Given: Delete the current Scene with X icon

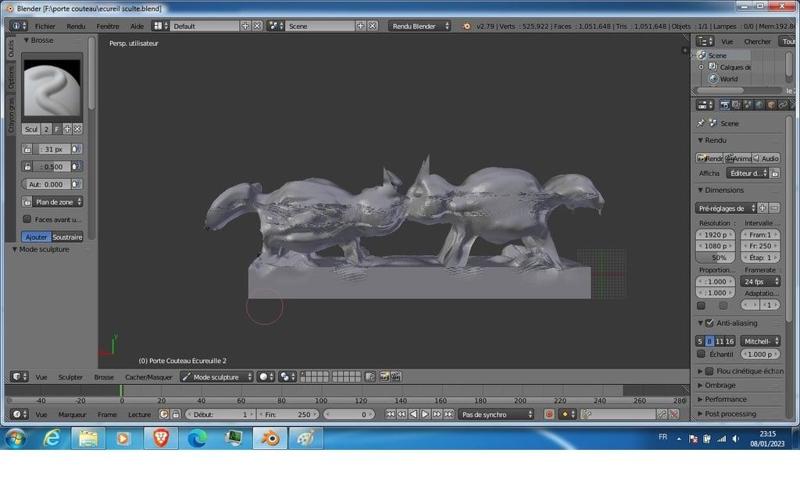Looking at the screenshot, I should click(x=374, y=26).
